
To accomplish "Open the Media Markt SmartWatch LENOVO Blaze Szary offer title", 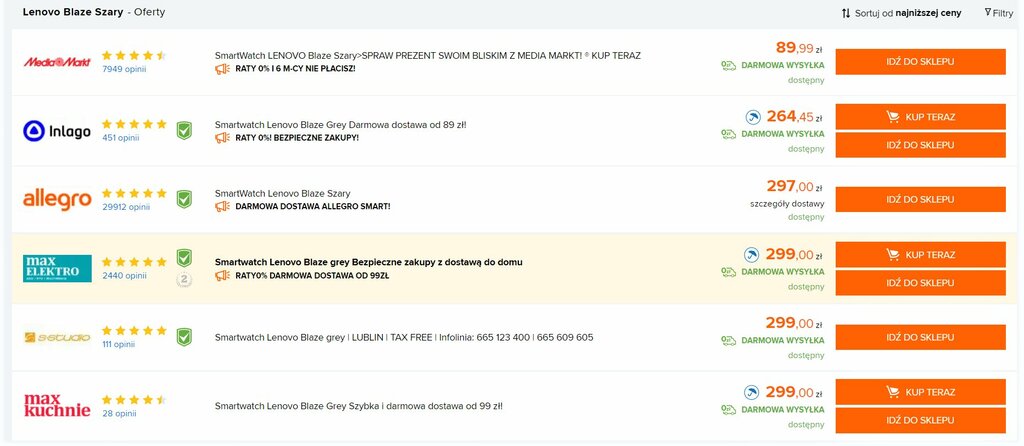I will (x=428, y=56).
